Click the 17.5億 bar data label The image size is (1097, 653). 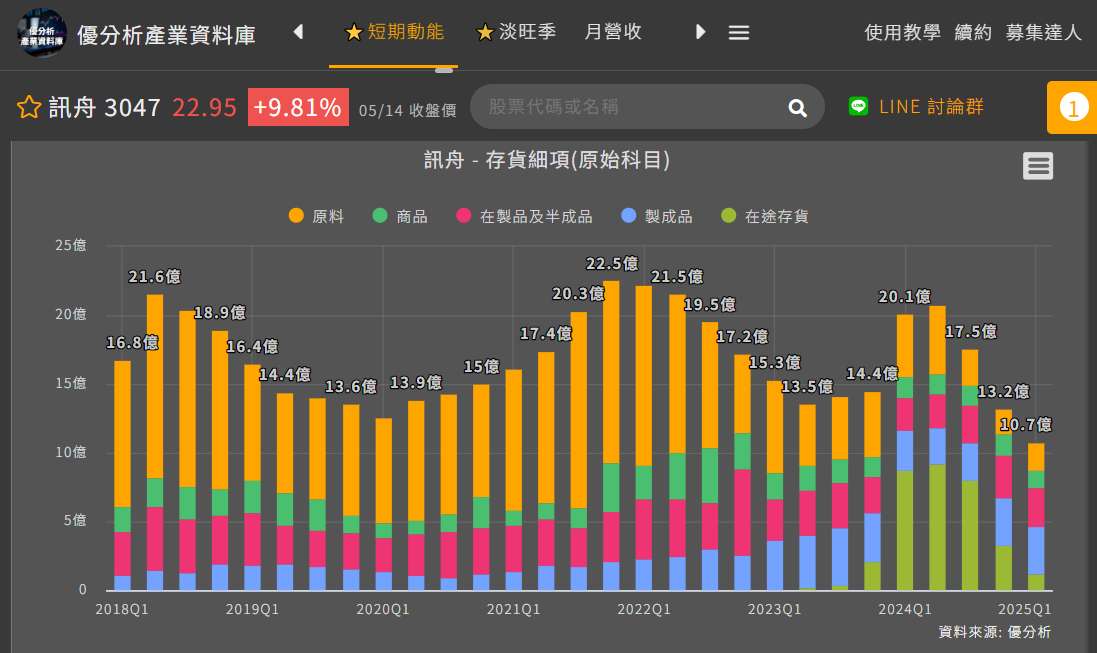point(971,332)
